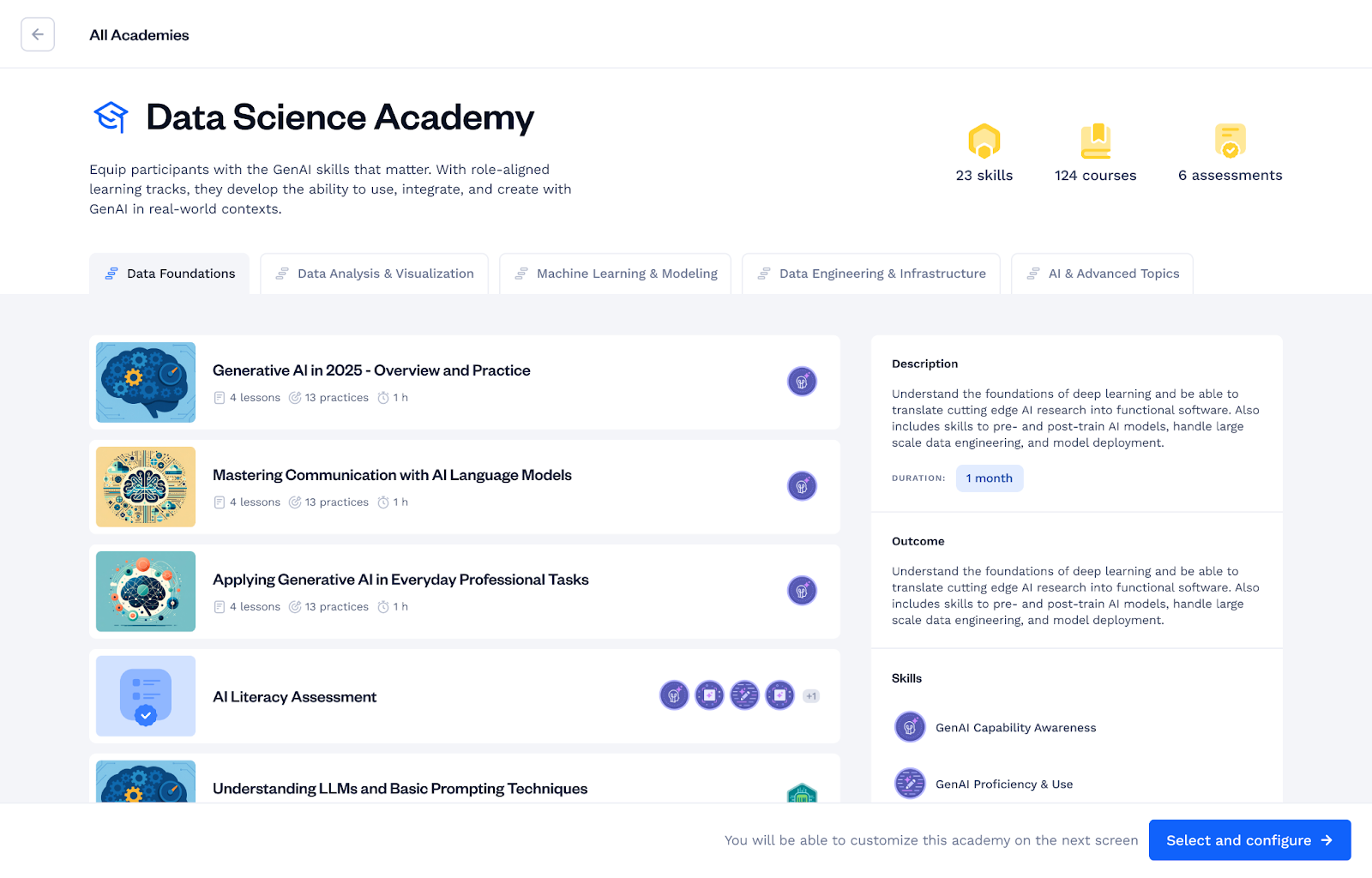Screen dimensions: 1372x878
Task: Click the Select and configure button
Action: click(1249, 839)
